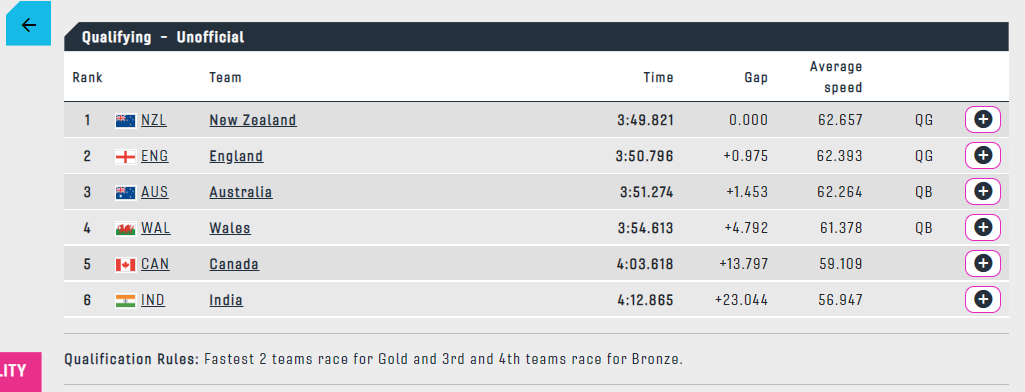Click the CAN country code link
The image size is (1025, 392).
click(x=155, y=264)
